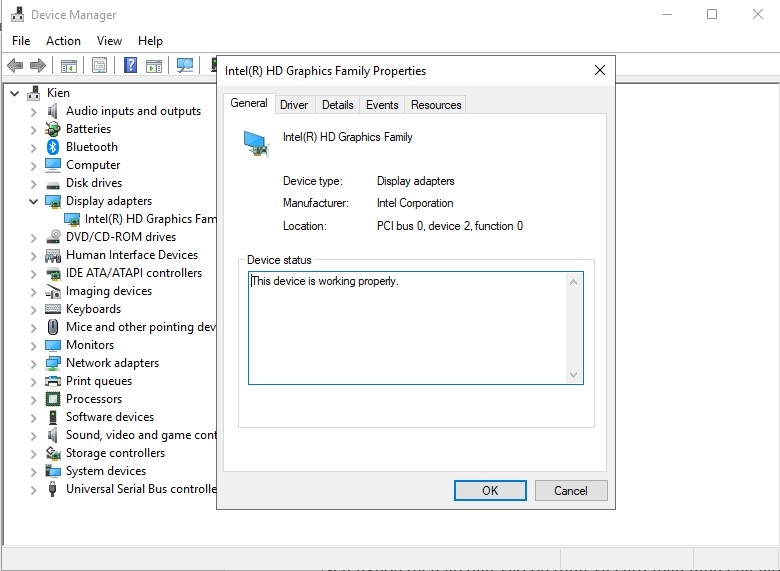Open the Action menu
Screen dimensions: 780x571
(63, 41)
